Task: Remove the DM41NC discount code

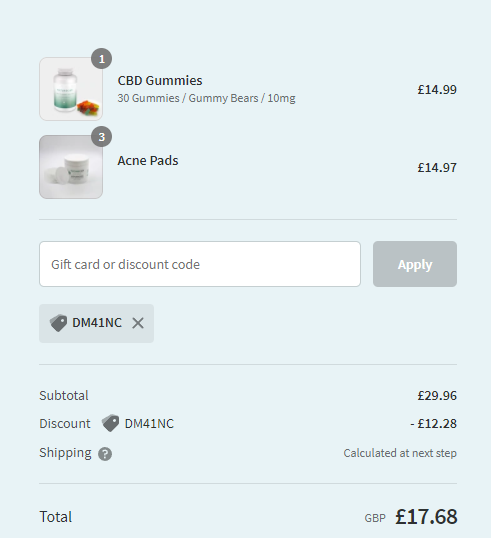Action: [x=138, y=323]
